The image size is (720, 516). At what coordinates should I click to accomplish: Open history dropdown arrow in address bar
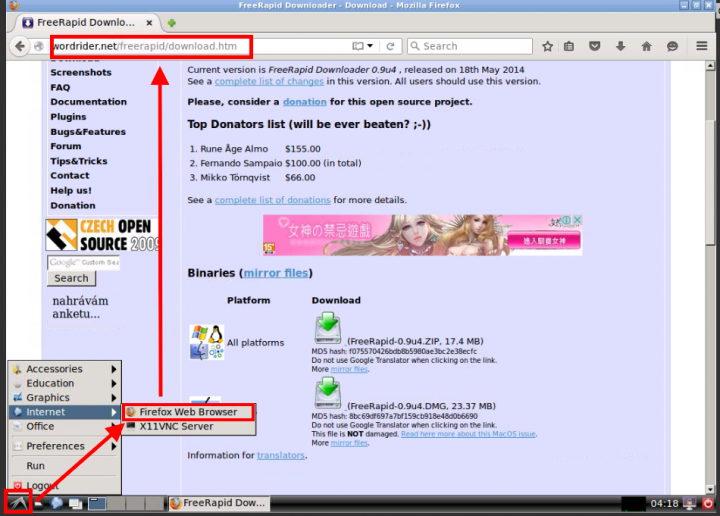click(x=370, y=46)
